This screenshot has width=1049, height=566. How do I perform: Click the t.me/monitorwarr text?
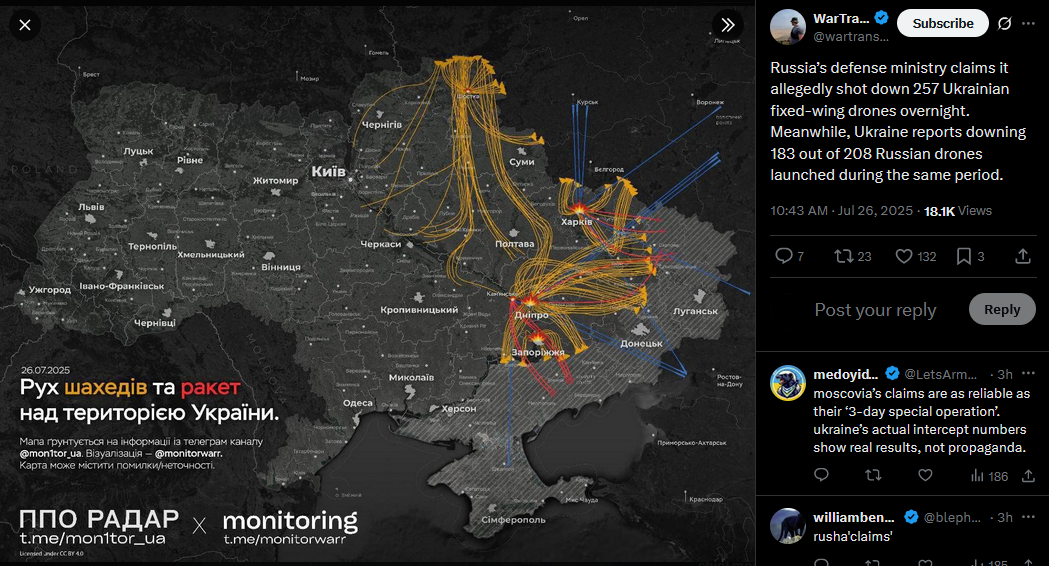coord(285,539)
